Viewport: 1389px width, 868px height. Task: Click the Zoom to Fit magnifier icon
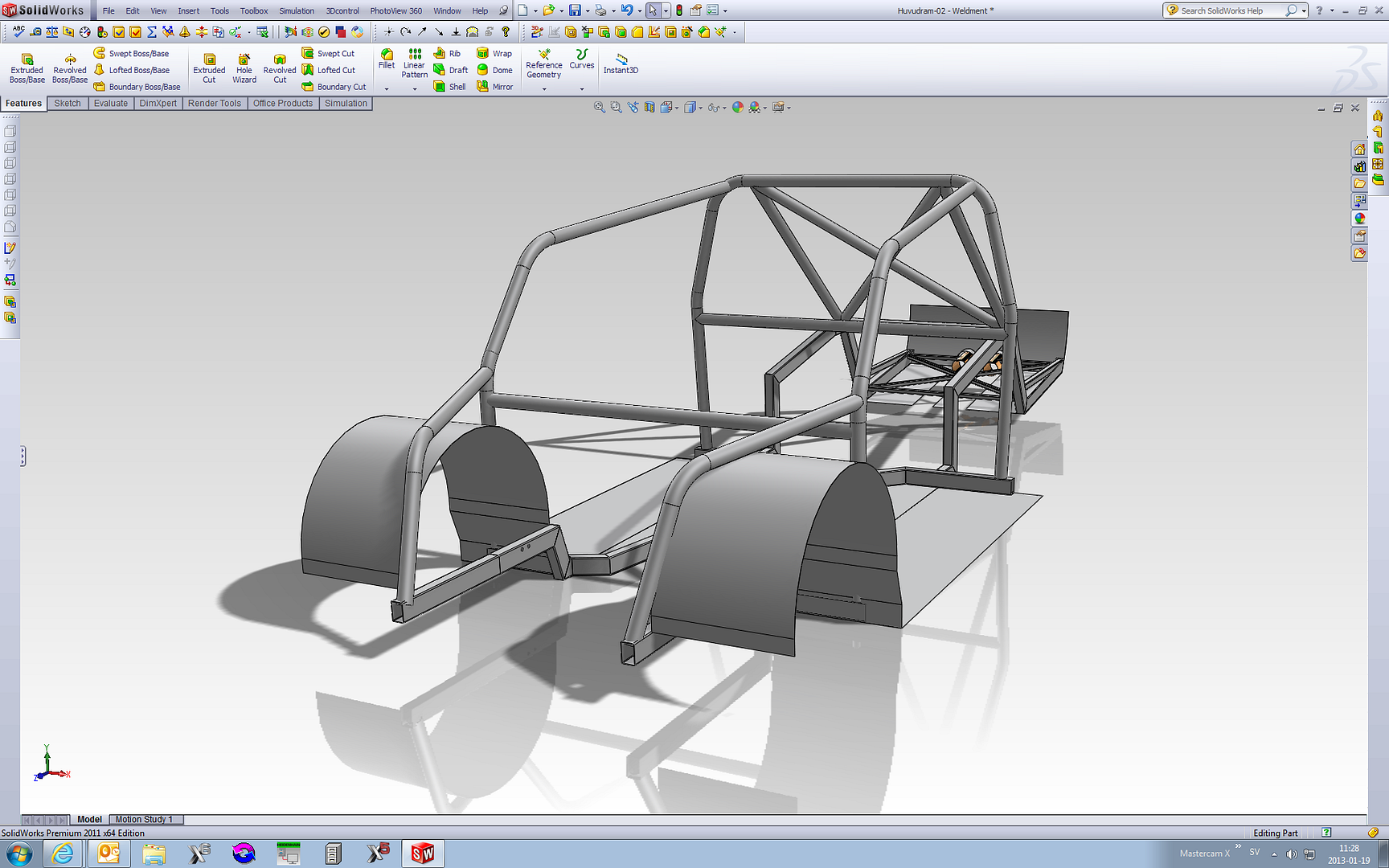click(x=599, y=107)
